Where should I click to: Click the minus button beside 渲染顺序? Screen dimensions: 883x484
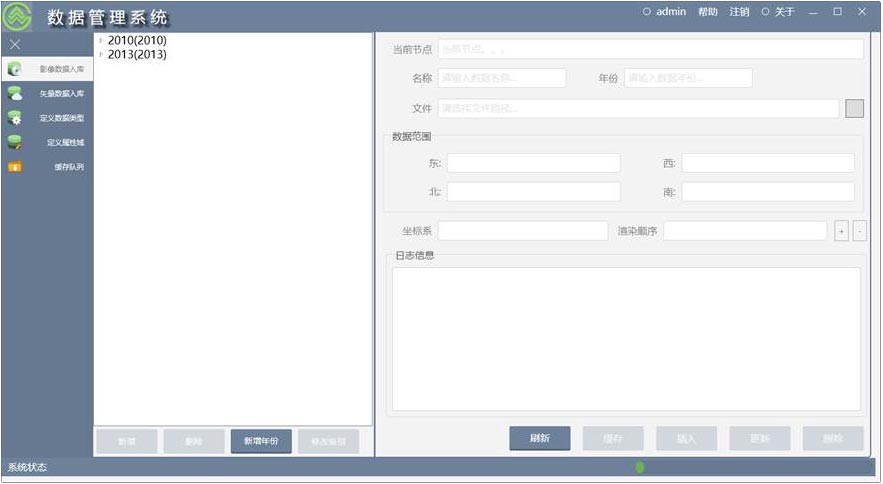coord(859,231)
